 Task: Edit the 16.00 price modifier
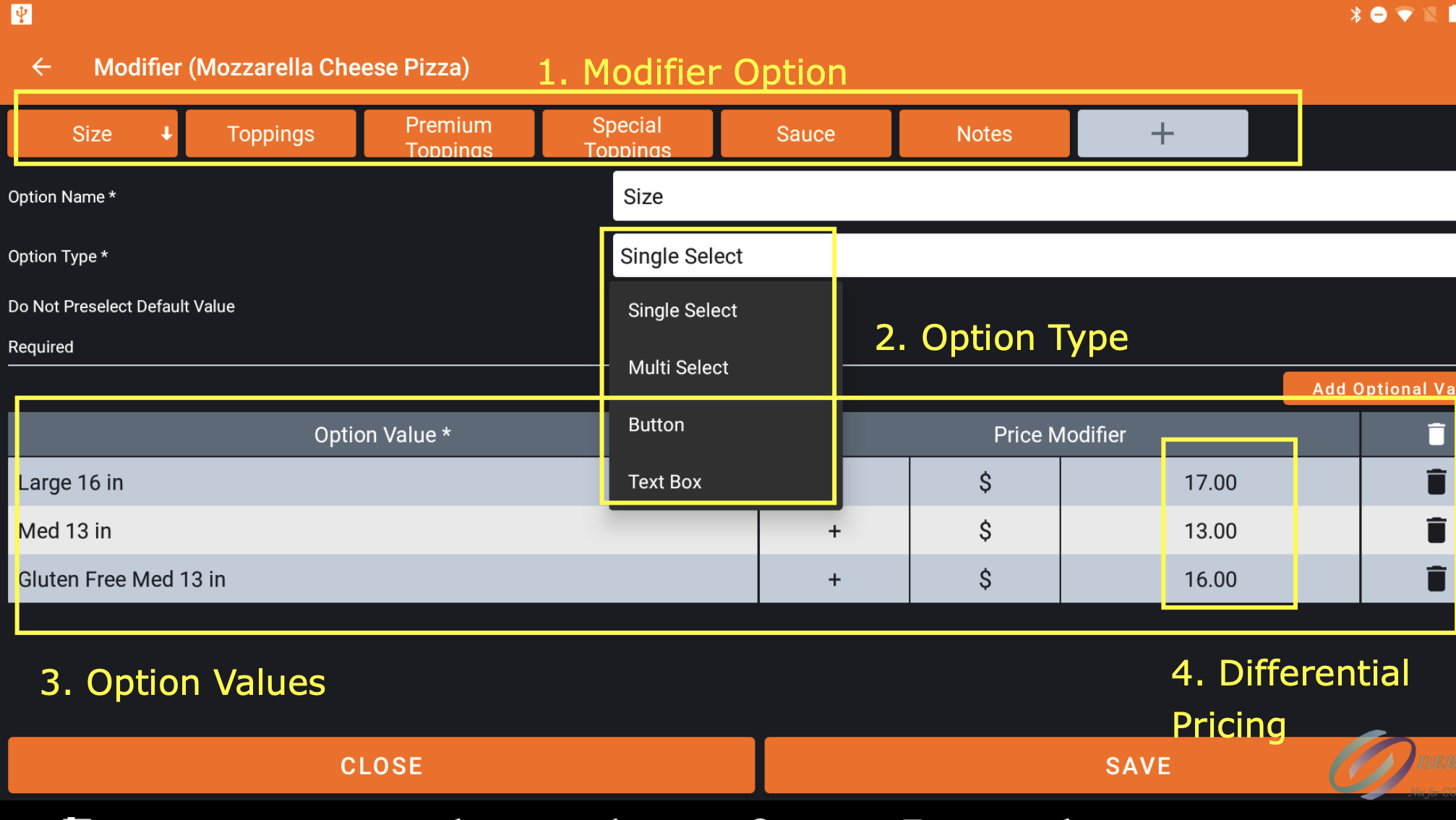1210,579
